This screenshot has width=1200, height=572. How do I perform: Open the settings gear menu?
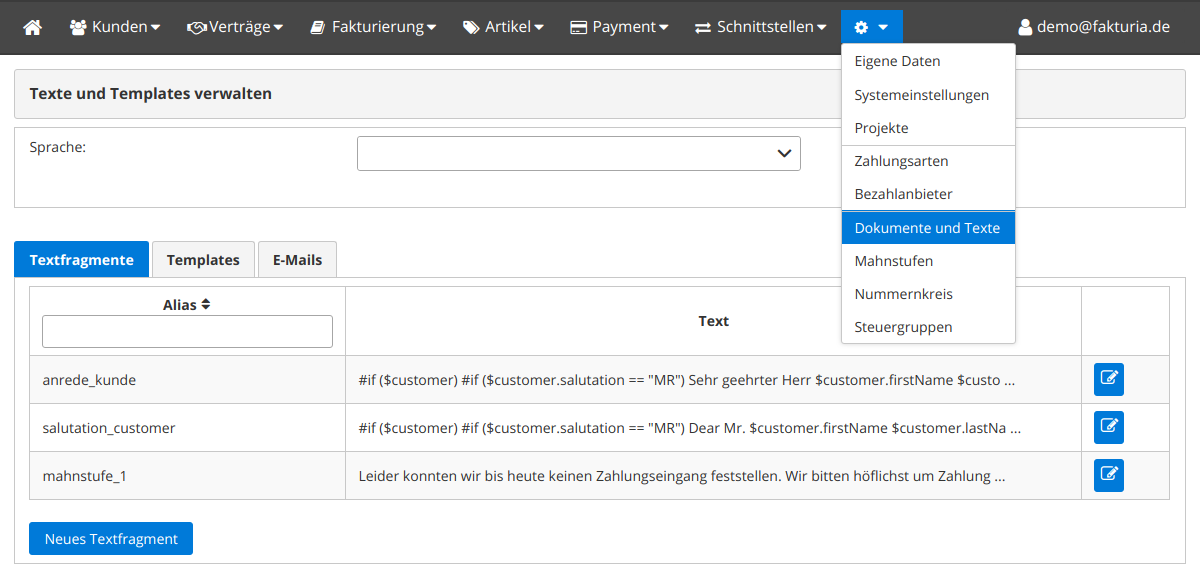(871, 27)
